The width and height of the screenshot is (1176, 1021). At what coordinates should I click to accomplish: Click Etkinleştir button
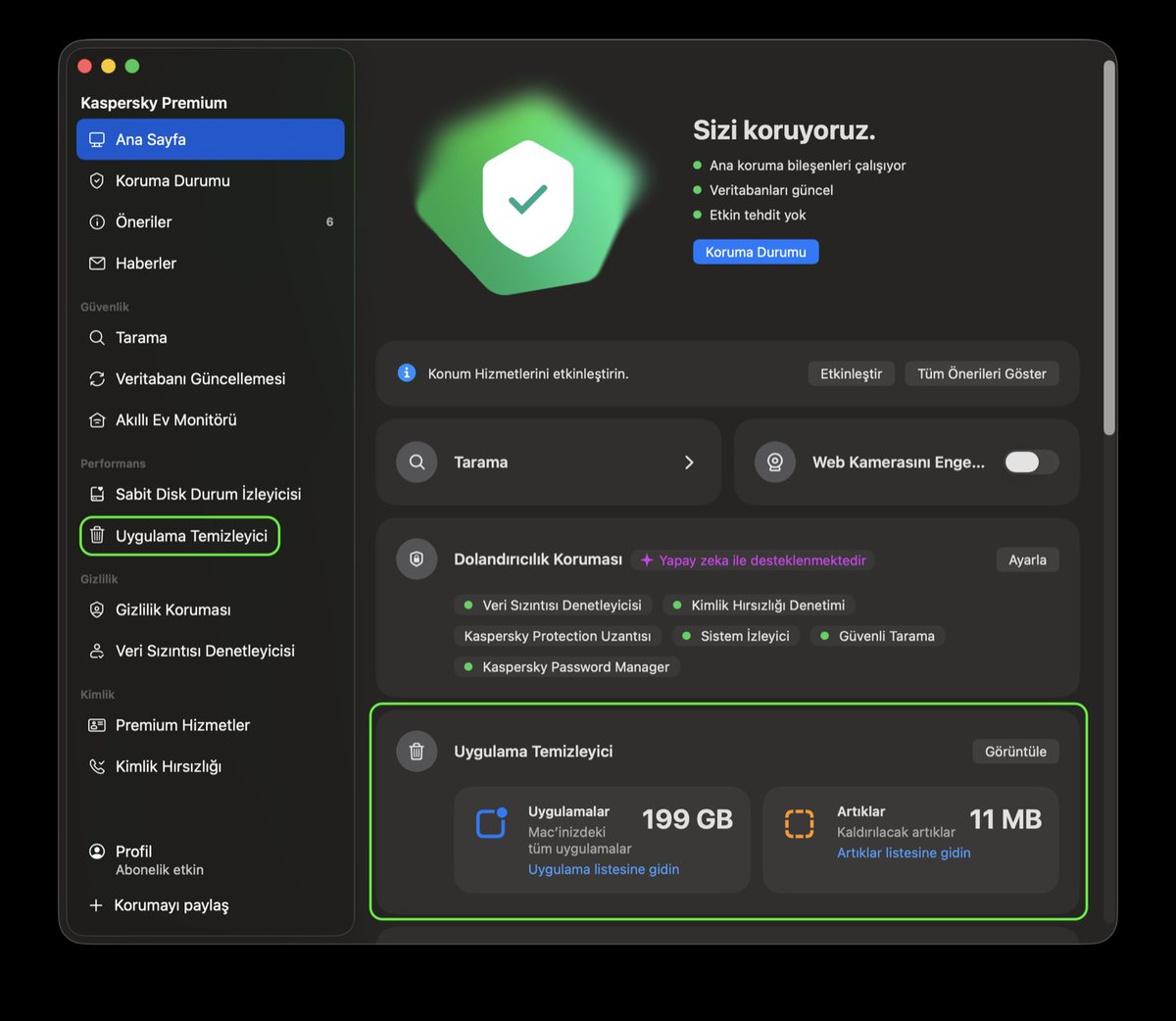851,373
